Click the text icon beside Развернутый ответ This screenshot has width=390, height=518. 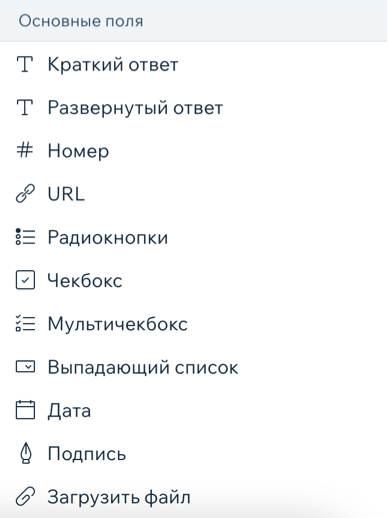25,107
